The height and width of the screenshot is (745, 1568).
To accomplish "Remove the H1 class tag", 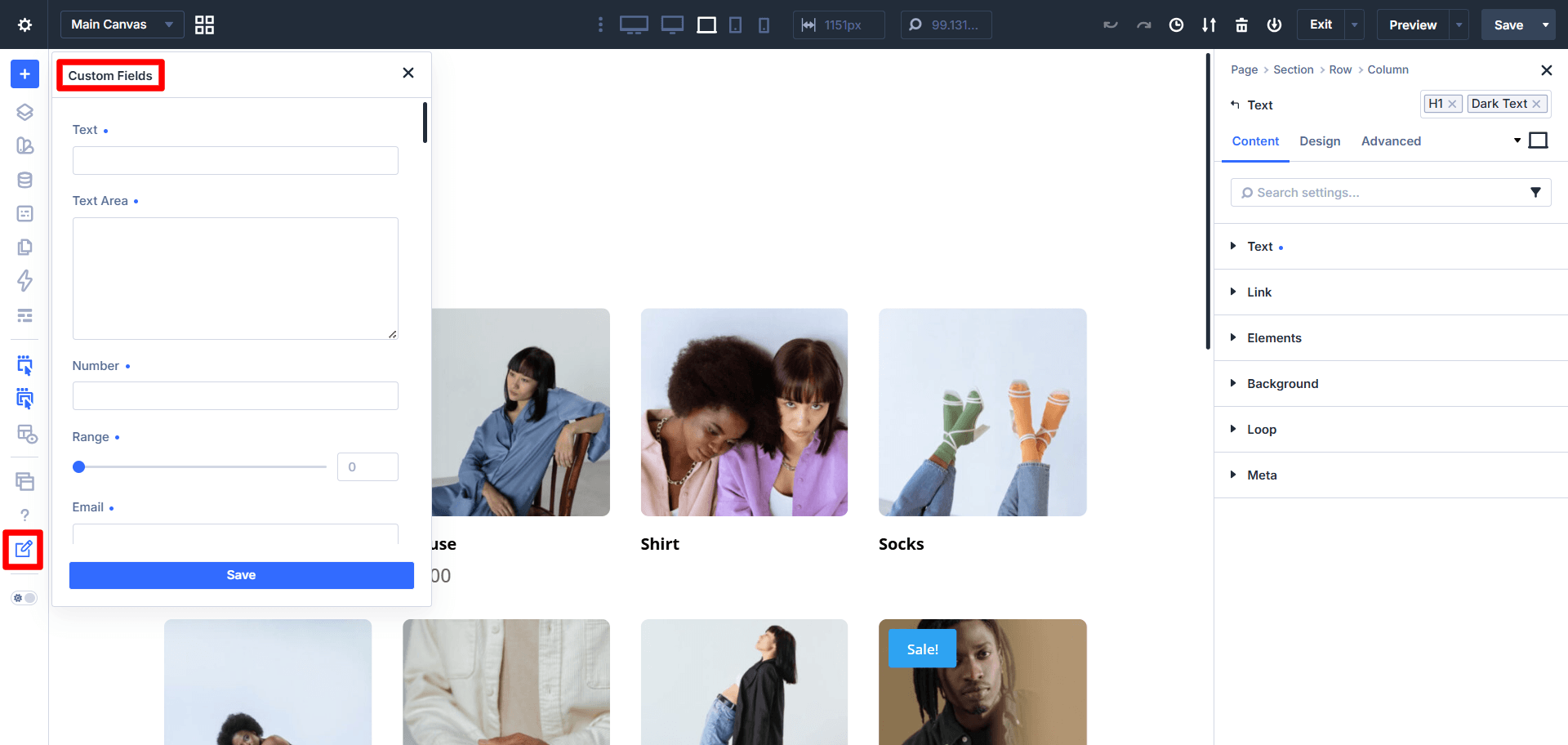I will pos(1452,104).
